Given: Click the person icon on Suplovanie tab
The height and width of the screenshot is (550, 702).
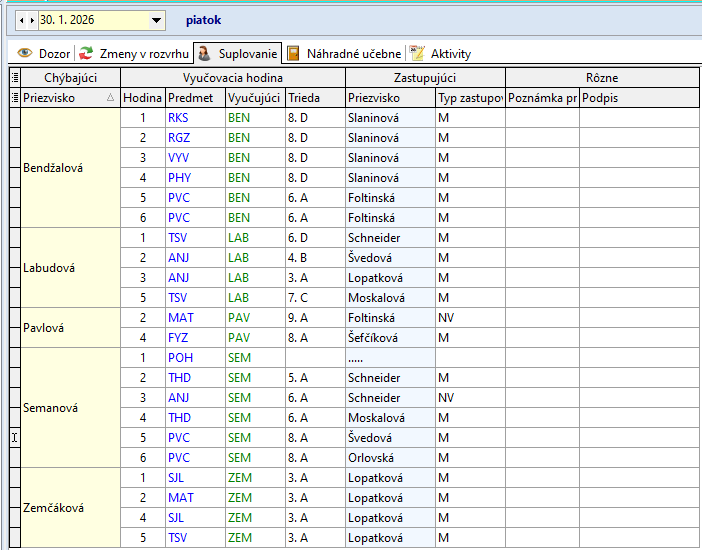Looking at the screenshot, I should tap(204, 53).
